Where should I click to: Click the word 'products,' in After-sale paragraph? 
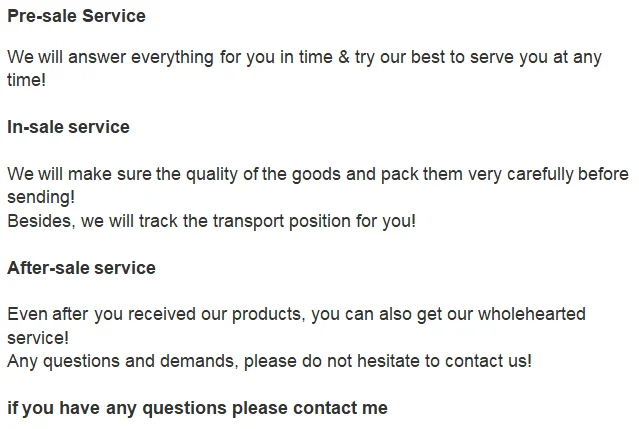(x=270, y=314)
